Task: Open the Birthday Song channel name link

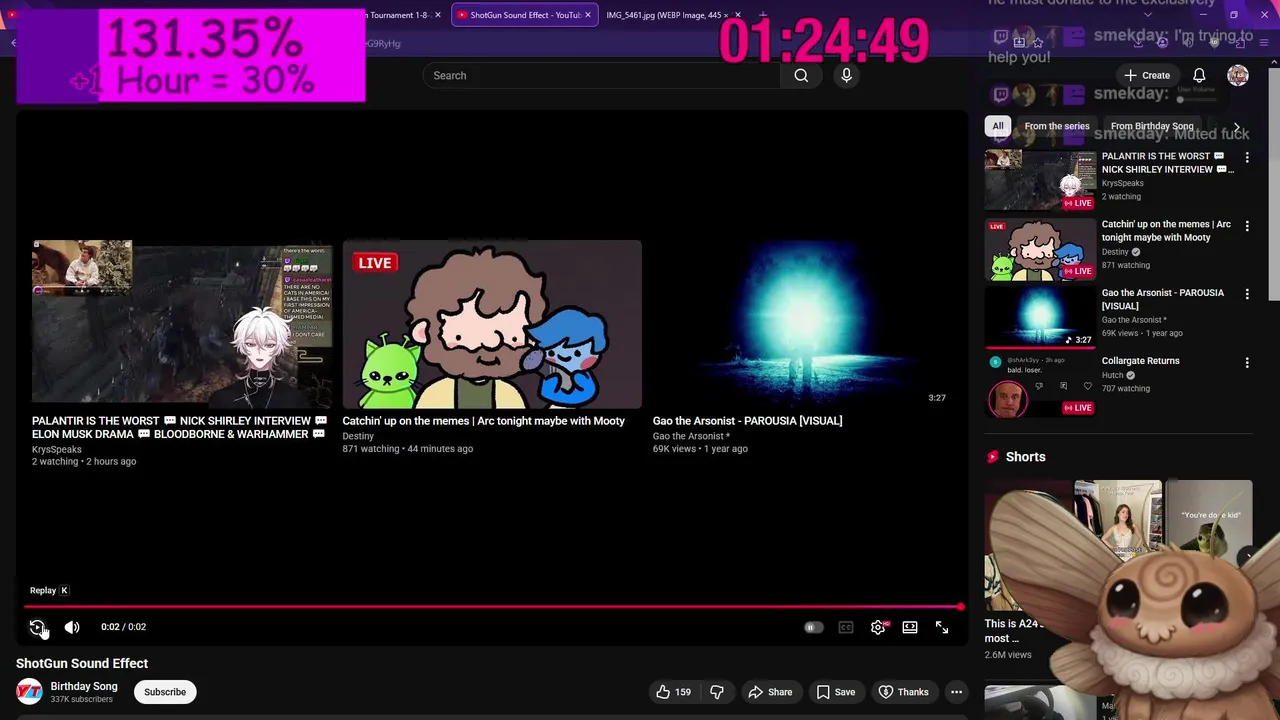Action: click(84, 686)
